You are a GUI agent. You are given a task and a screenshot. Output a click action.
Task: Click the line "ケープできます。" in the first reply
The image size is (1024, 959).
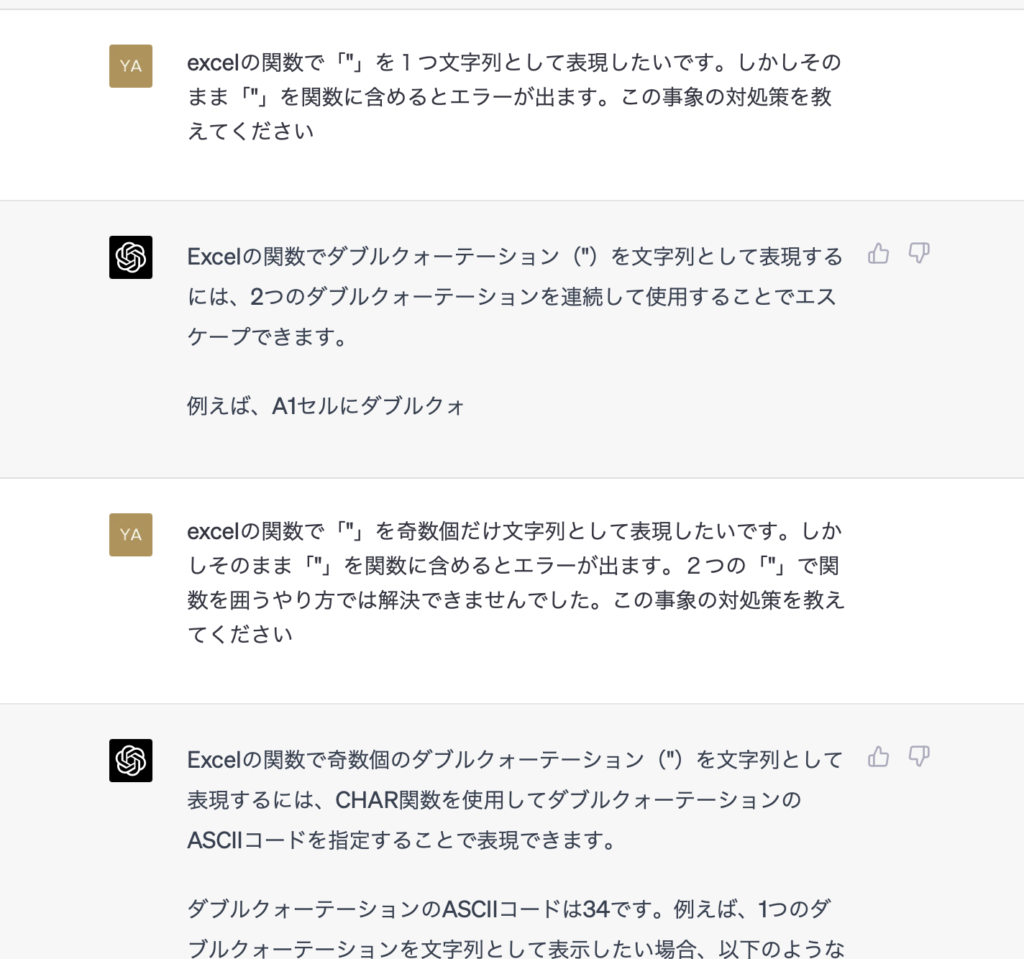(267, 337)
